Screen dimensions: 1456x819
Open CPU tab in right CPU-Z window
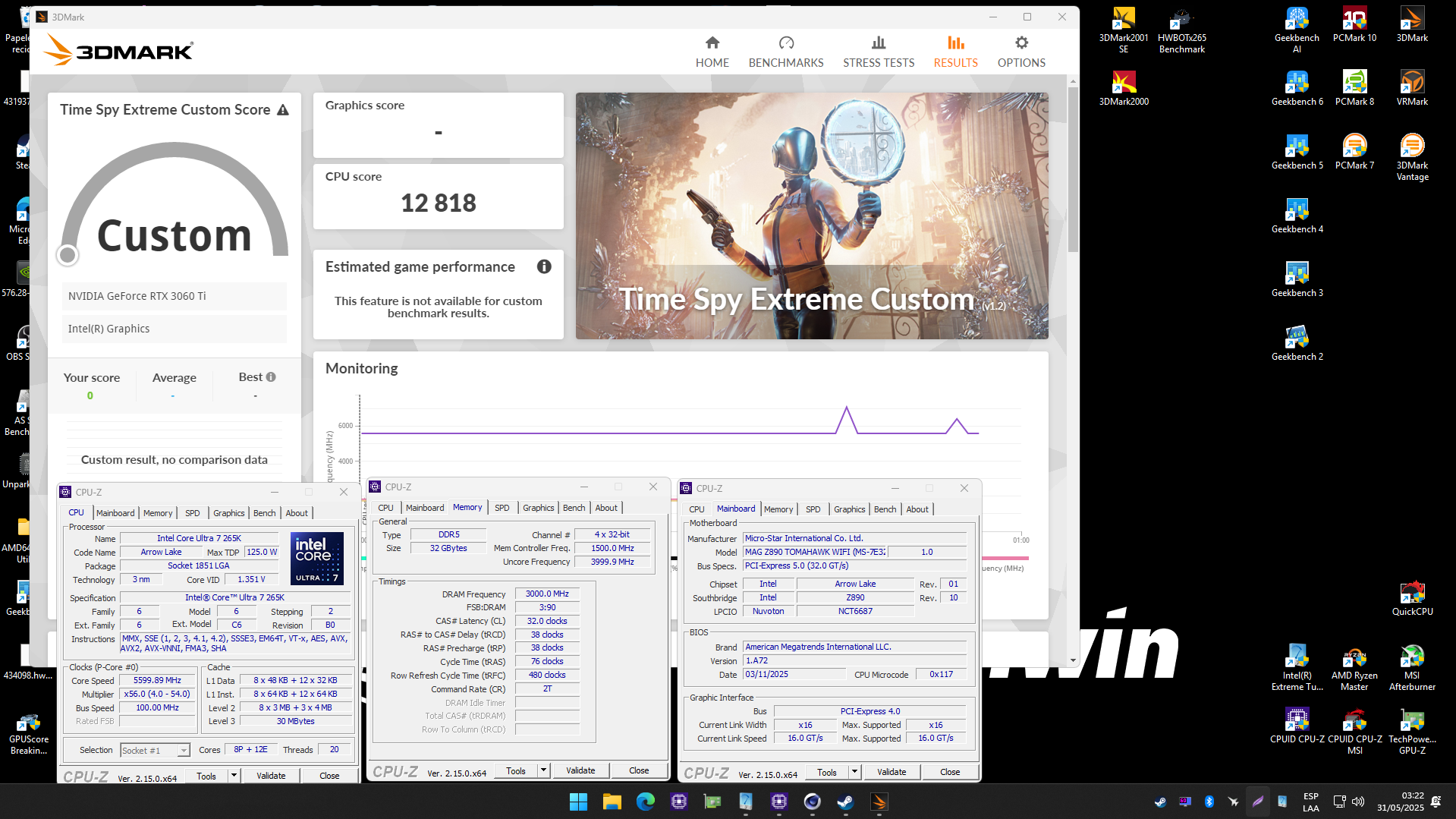pos(697,509)
